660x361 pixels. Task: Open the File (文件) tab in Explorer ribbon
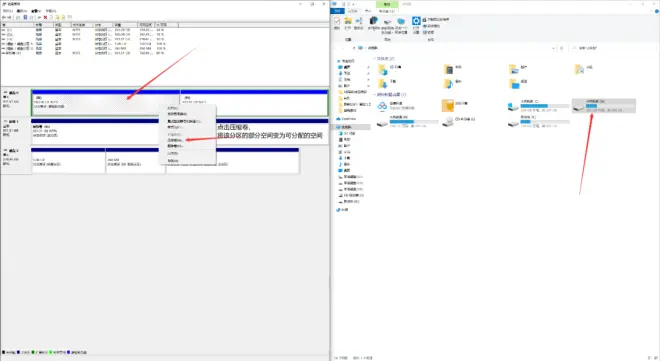(338, 11)
